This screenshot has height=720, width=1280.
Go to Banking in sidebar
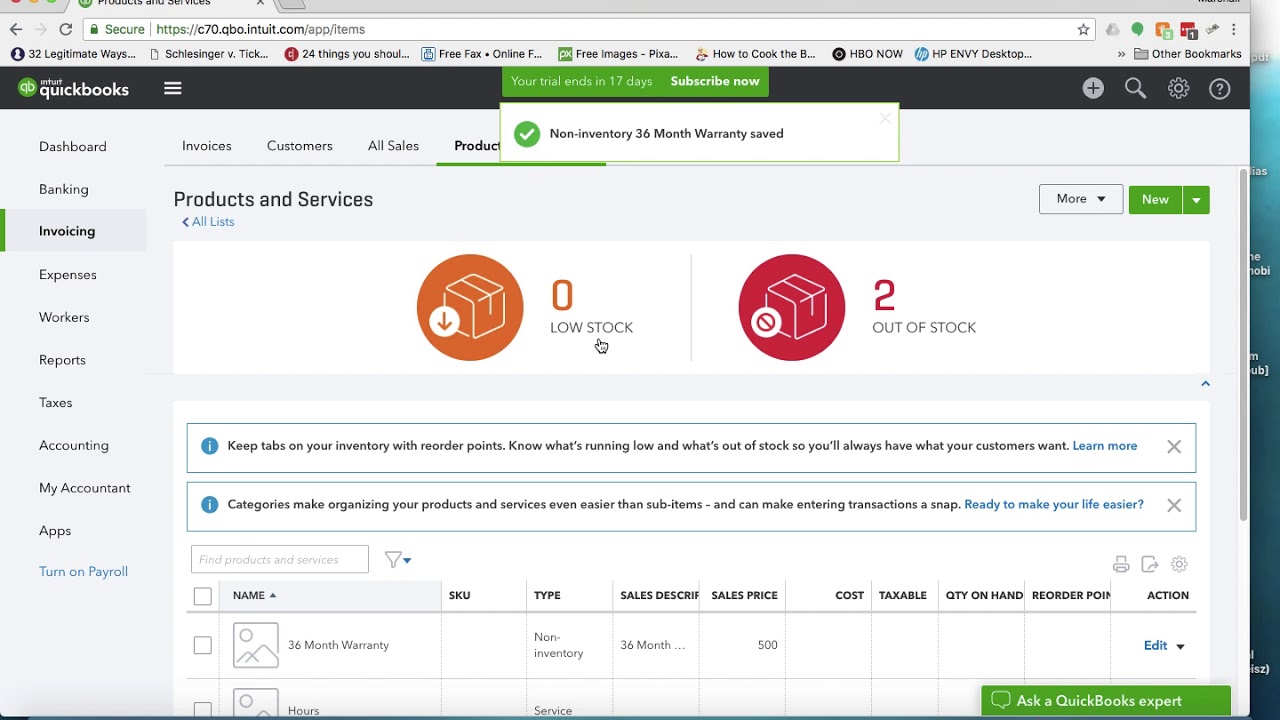[x=64, y=189]
